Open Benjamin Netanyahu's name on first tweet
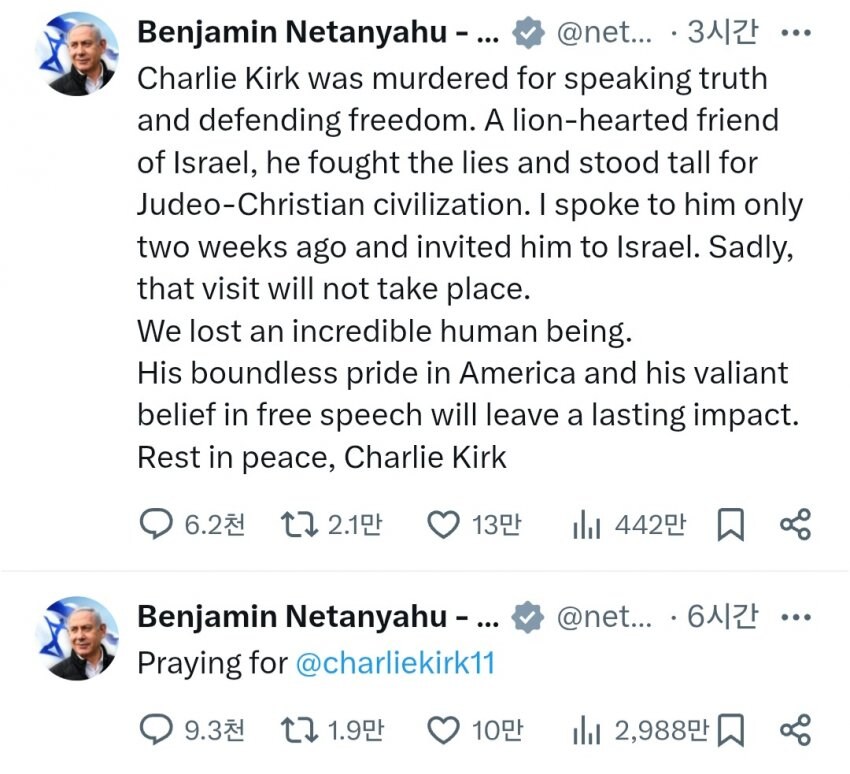This screenshot has height=774, width=850. tap(318, 32)
